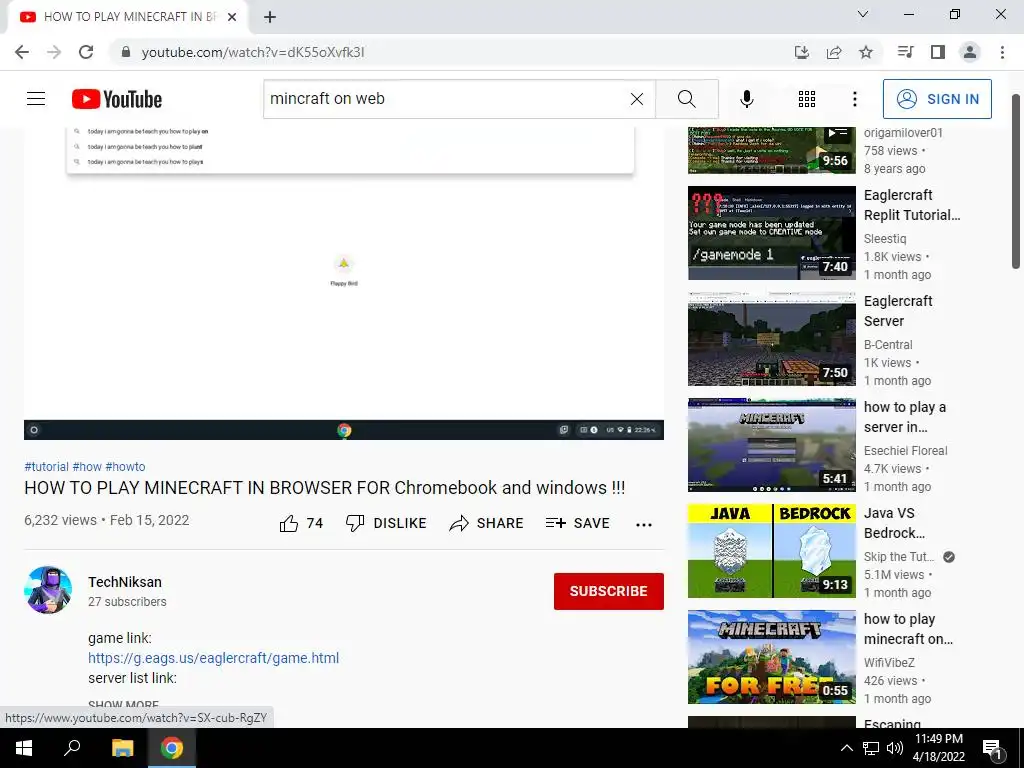The height and width of the screenshot is (768, 1024).
Task: Subscribe to TechNiksan channel
Action: point(609,591)
